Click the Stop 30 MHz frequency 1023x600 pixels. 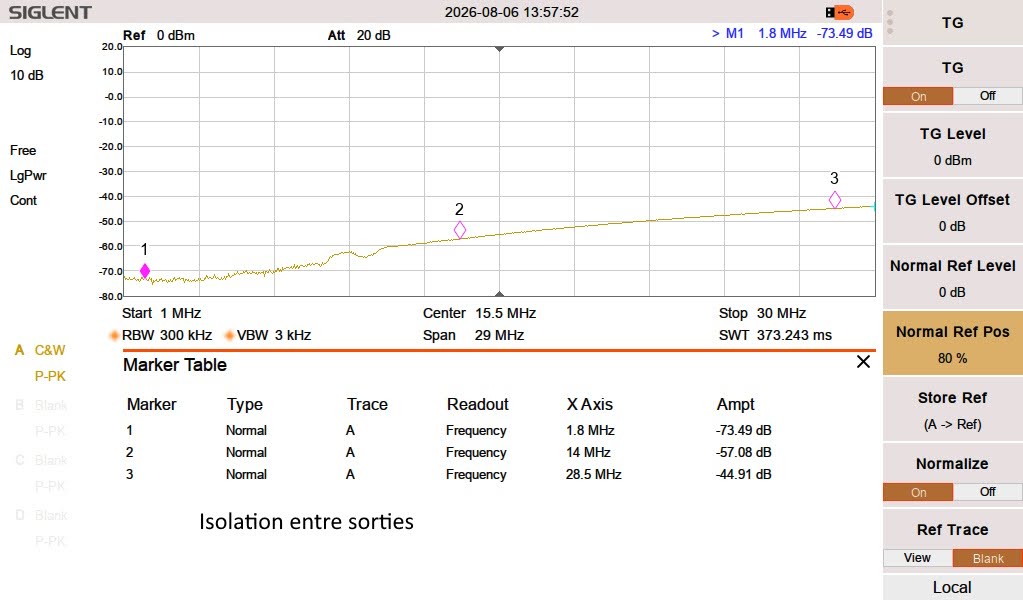point(763,313)
